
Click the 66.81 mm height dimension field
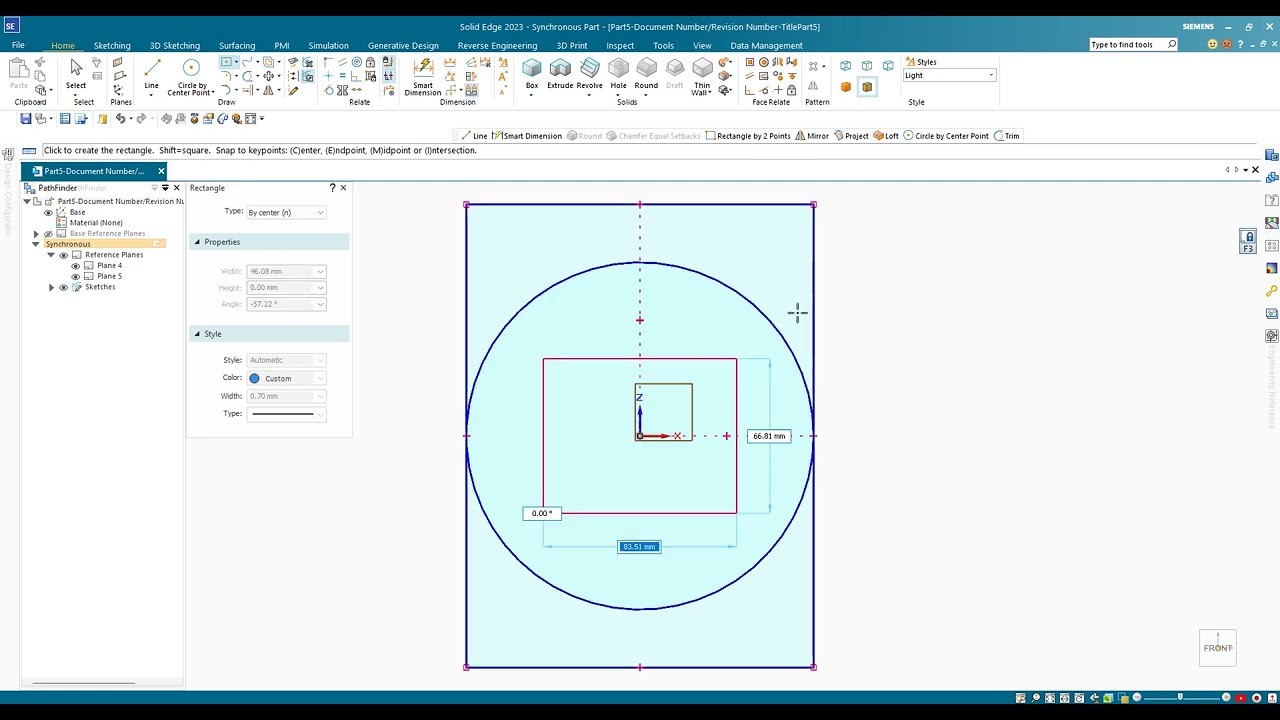[769, 436]
